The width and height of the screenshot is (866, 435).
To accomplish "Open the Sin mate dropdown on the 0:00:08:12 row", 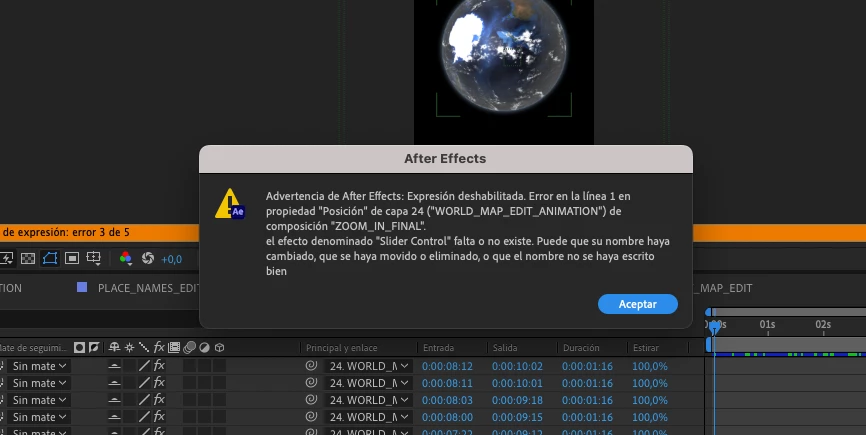I will tap(40, 366).
